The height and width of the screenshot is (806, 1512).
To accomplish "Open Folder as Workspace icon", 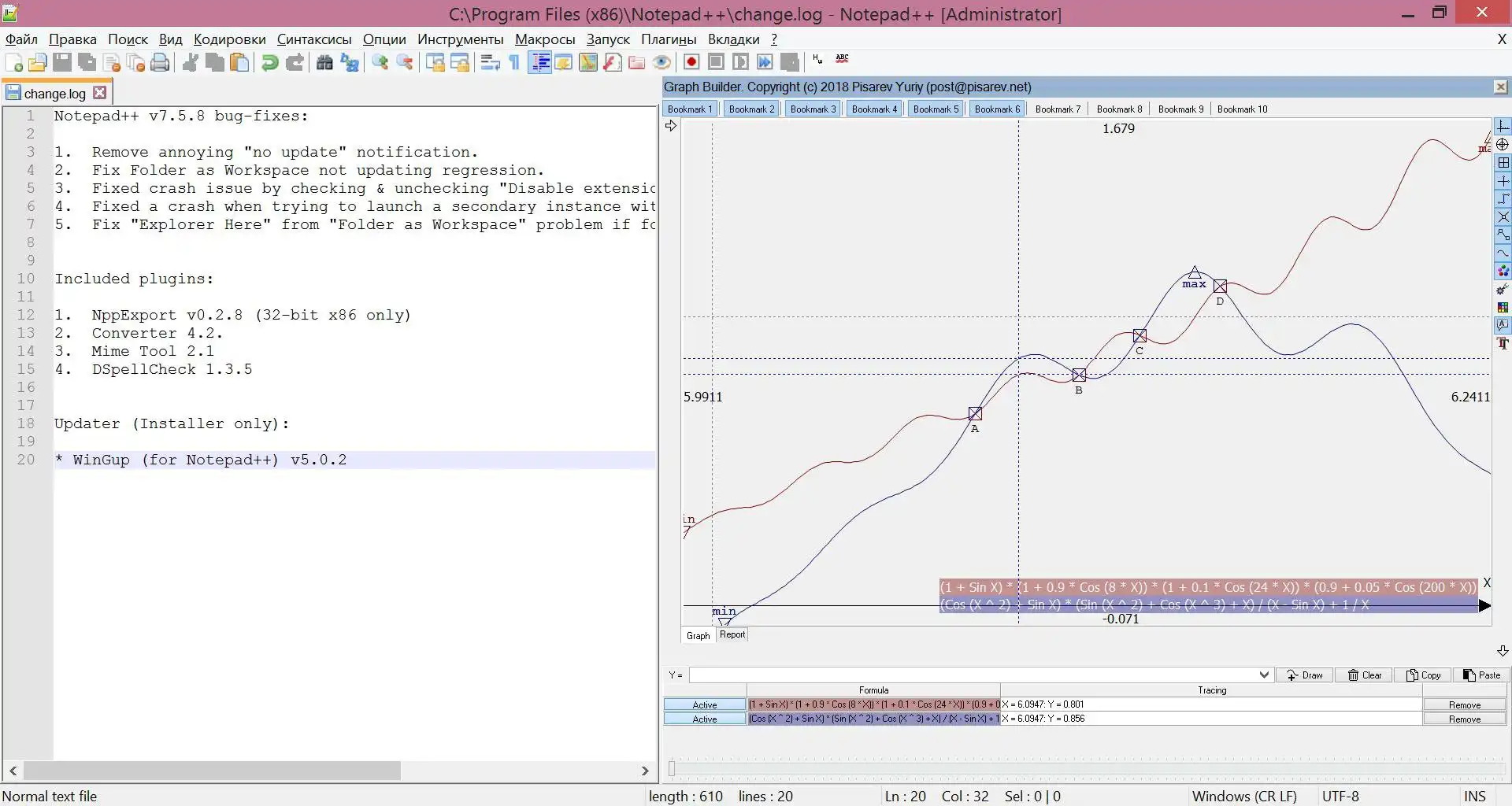I will [x=637, y=63].
